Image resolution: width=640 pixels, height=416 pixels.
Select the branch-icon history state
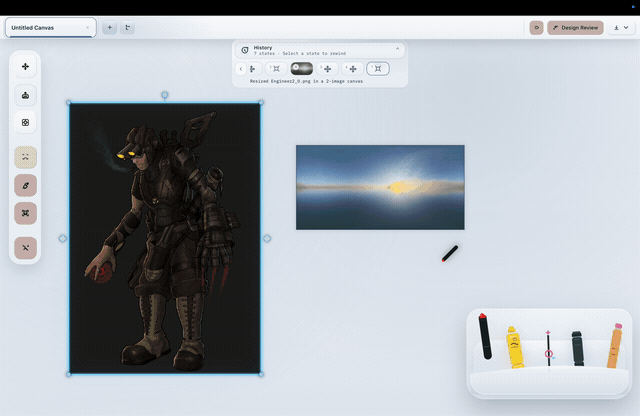(253, 69)
